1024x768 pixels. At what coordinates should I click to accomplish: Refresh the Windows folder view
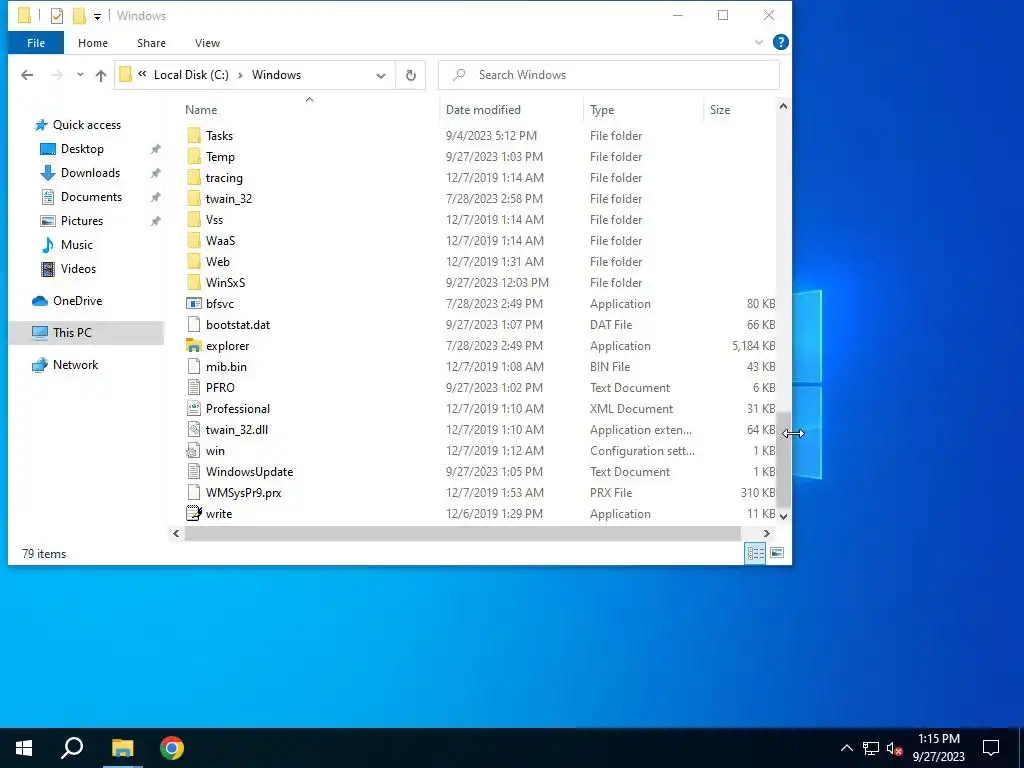tap(411, 75)
